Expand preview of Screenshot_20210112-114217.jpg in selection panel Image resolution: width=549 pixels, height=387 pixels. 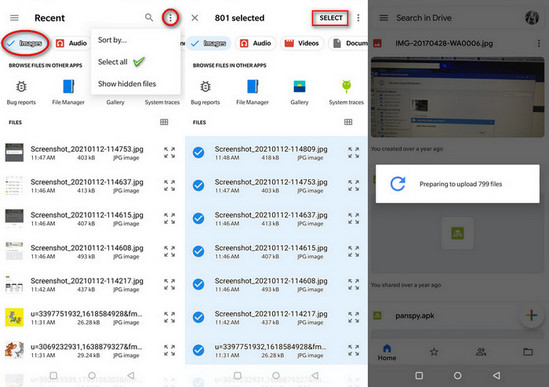tap(354, 317)
